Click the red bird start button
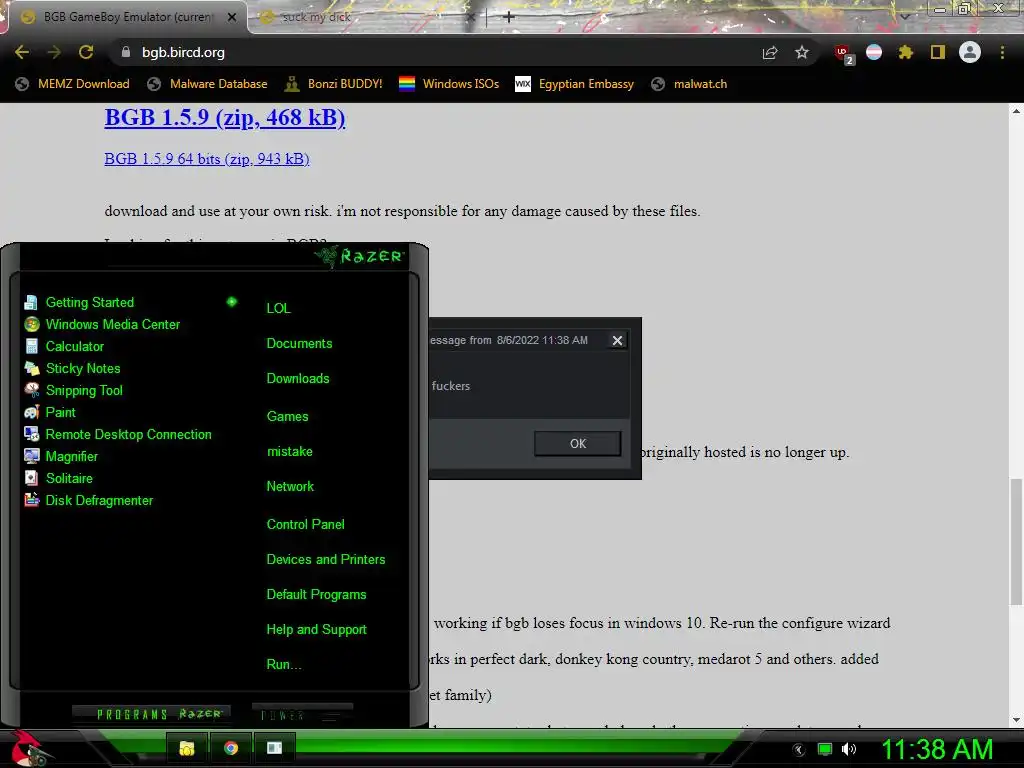 click(29, 748)
